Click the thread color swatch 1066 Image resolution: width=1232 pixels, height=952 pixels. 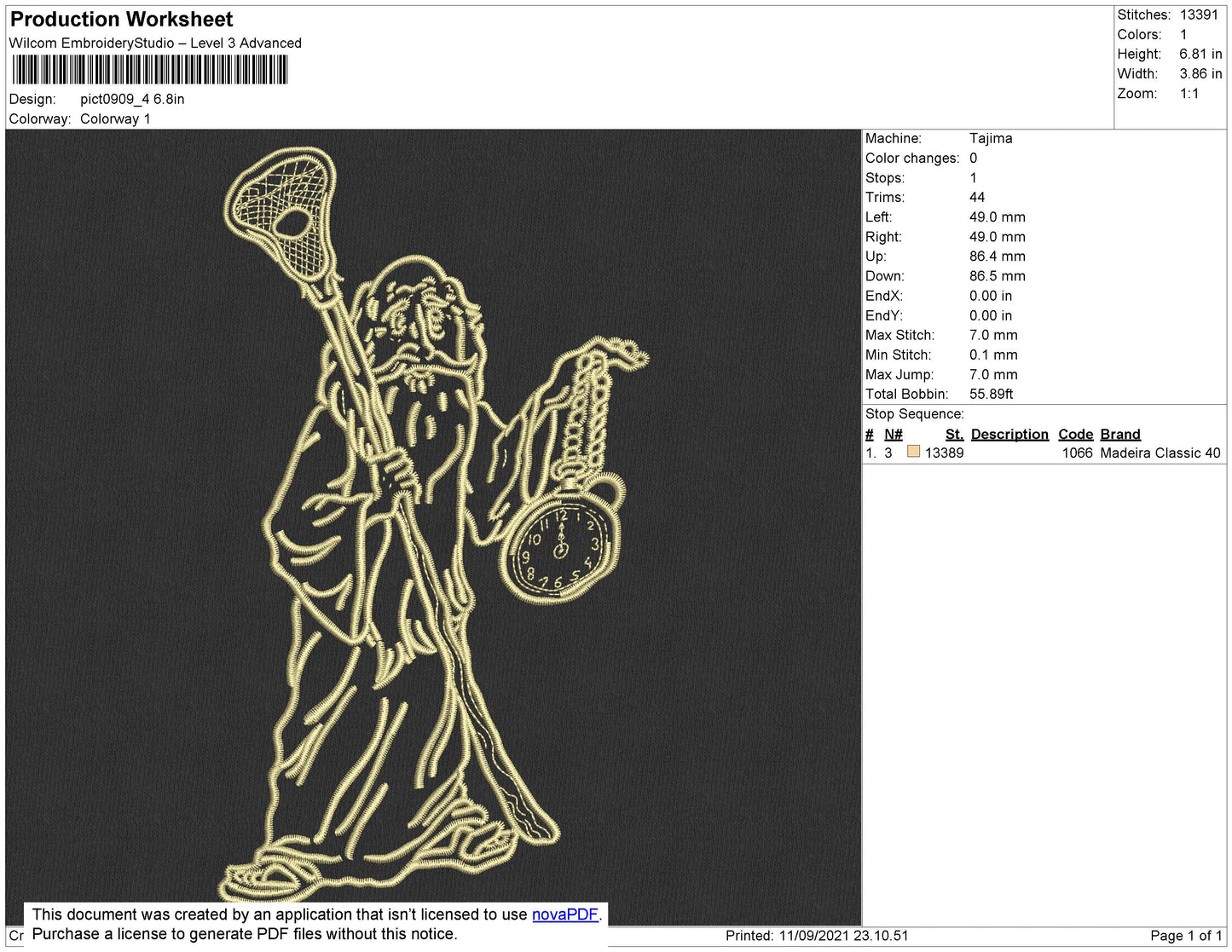tap(914, 452)
